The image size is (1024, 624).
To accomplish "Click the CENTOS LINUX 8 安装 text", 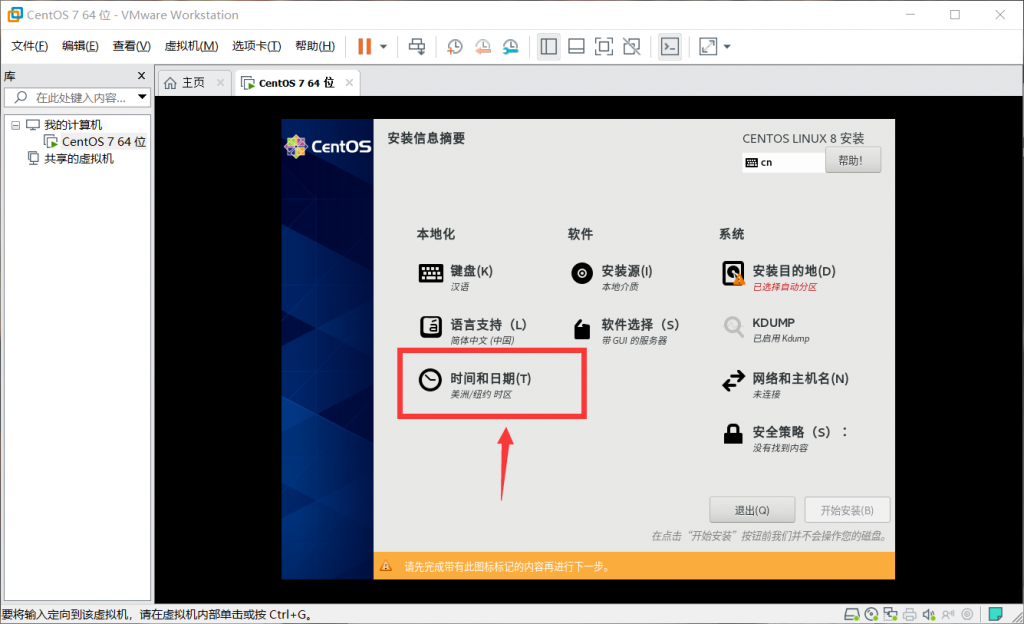I will pyautogui.click(x=803, y=138).
